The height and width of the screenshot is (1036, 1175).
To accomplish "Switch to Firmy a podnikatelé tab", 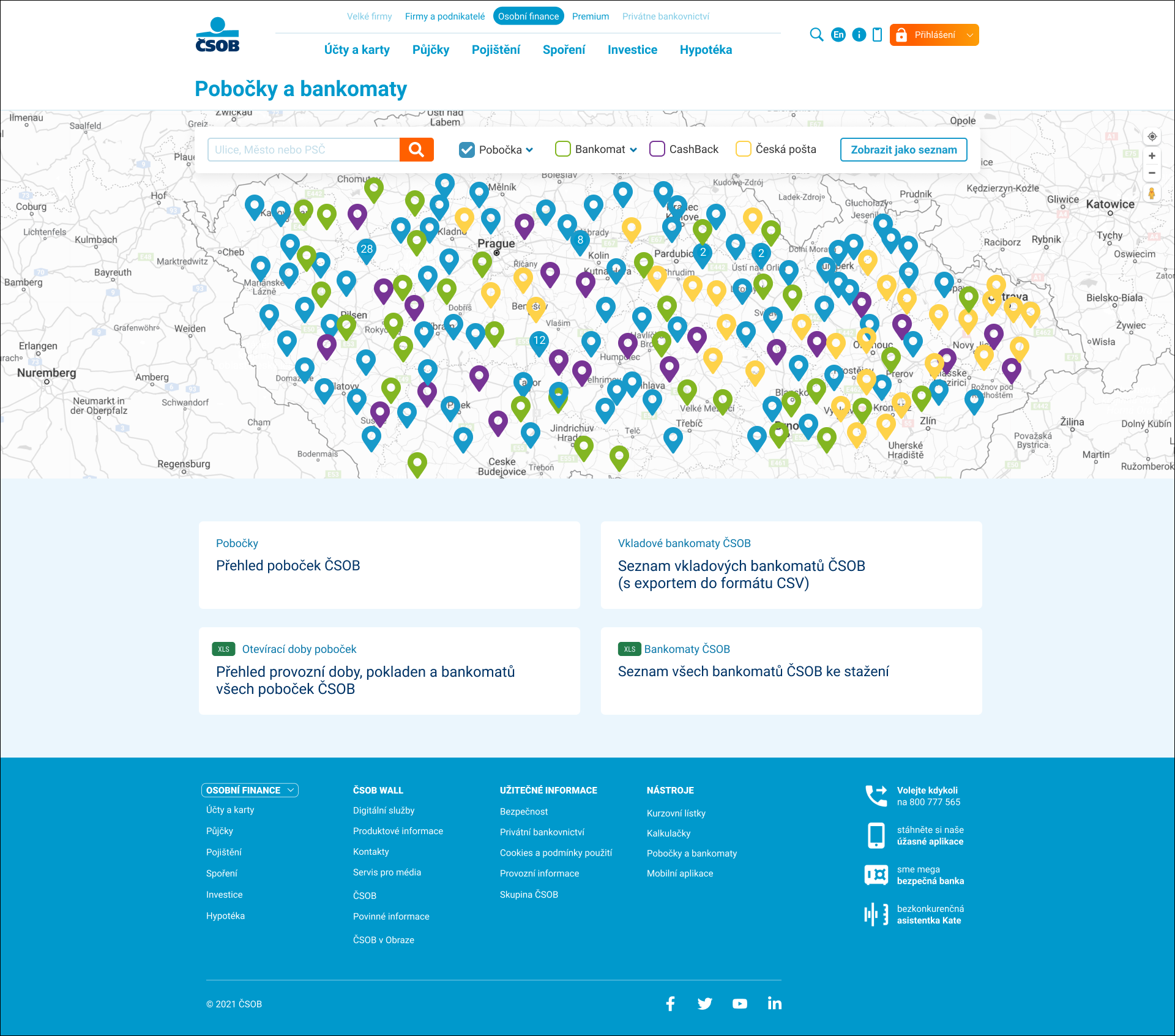I will (x=444, y=17).
